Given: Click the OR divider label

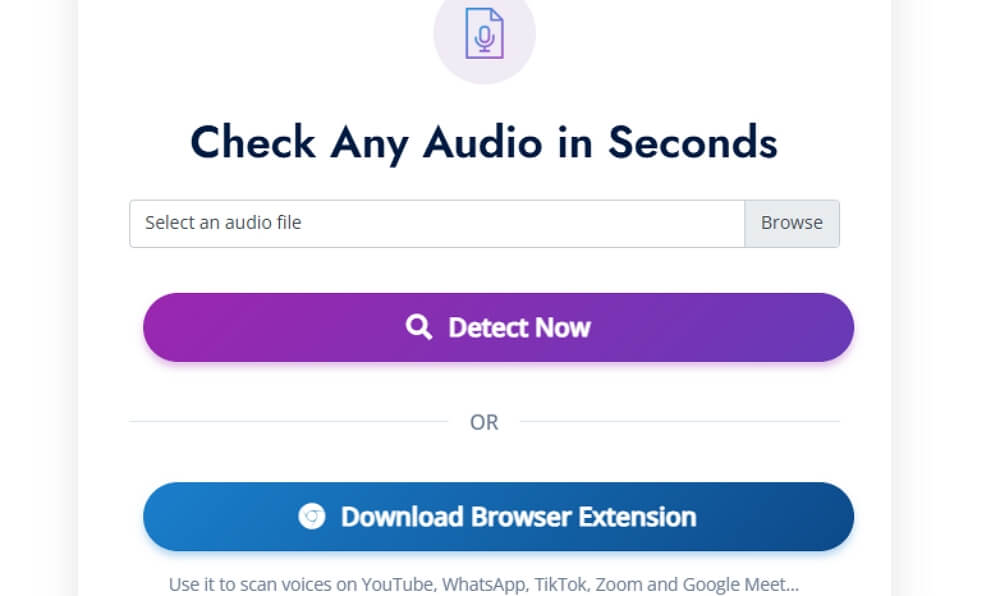Looking at the screenshot, I should click(485, 422).
